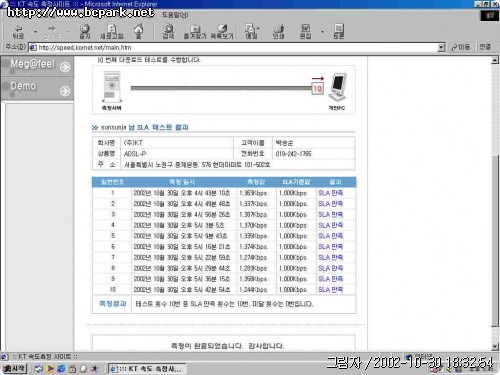Click the 편집 edit toolbar icon

click(305, 32)
